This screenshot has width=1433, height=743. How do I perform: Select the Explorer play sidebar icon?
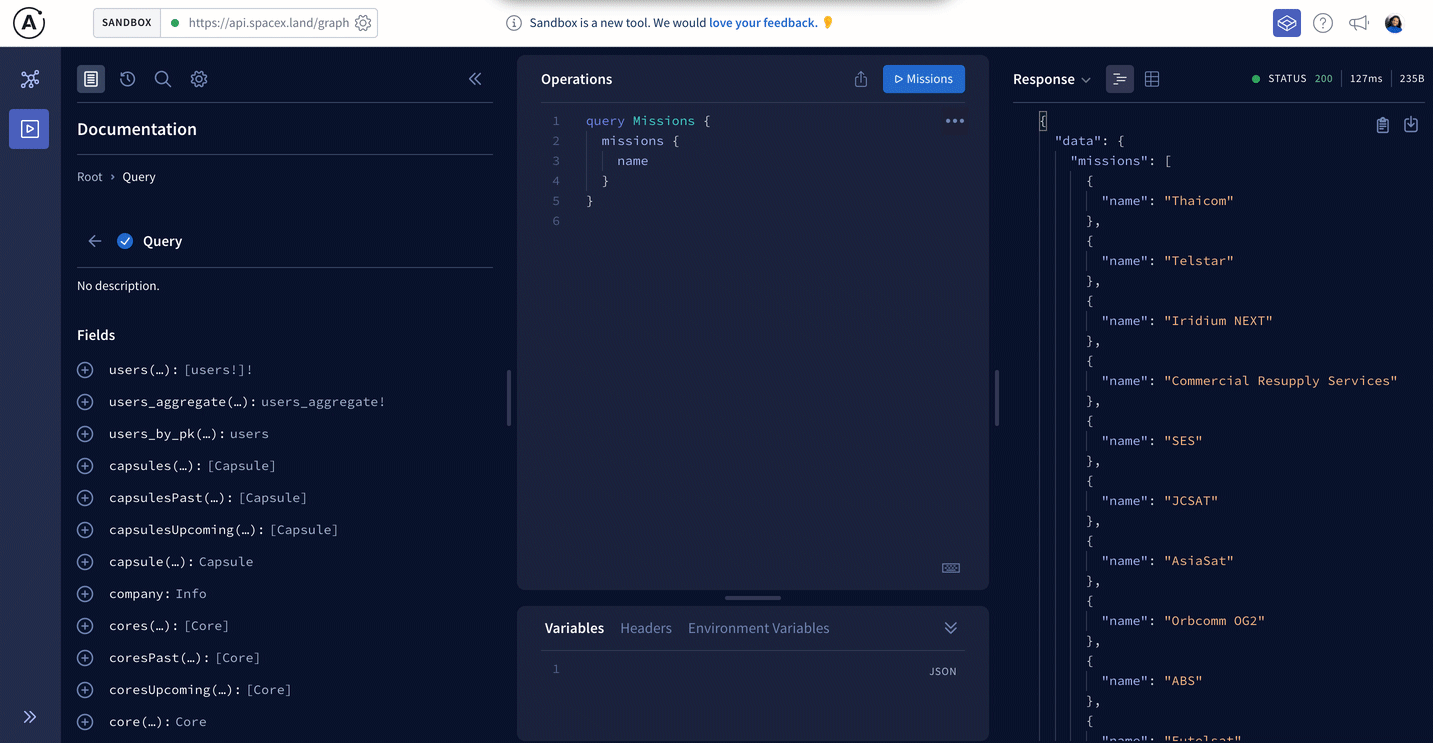[x=29, y=129]
